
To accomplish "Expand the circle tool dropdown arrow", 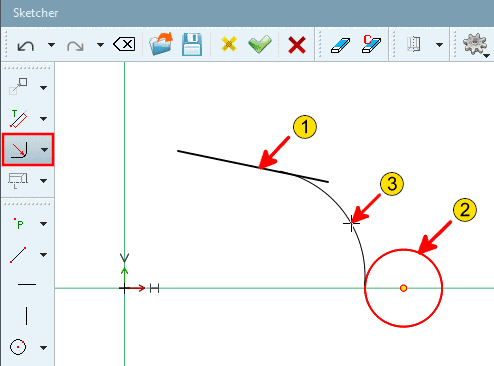I will coord(43,348).
